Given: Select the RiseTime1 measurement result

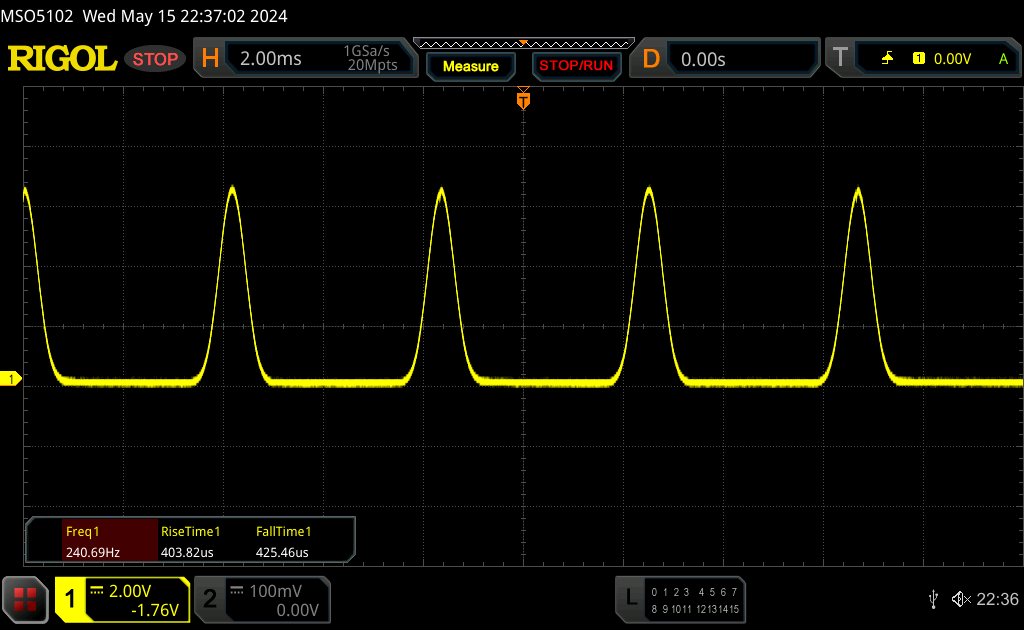Looking at the screenshot, I should (190, 542).
